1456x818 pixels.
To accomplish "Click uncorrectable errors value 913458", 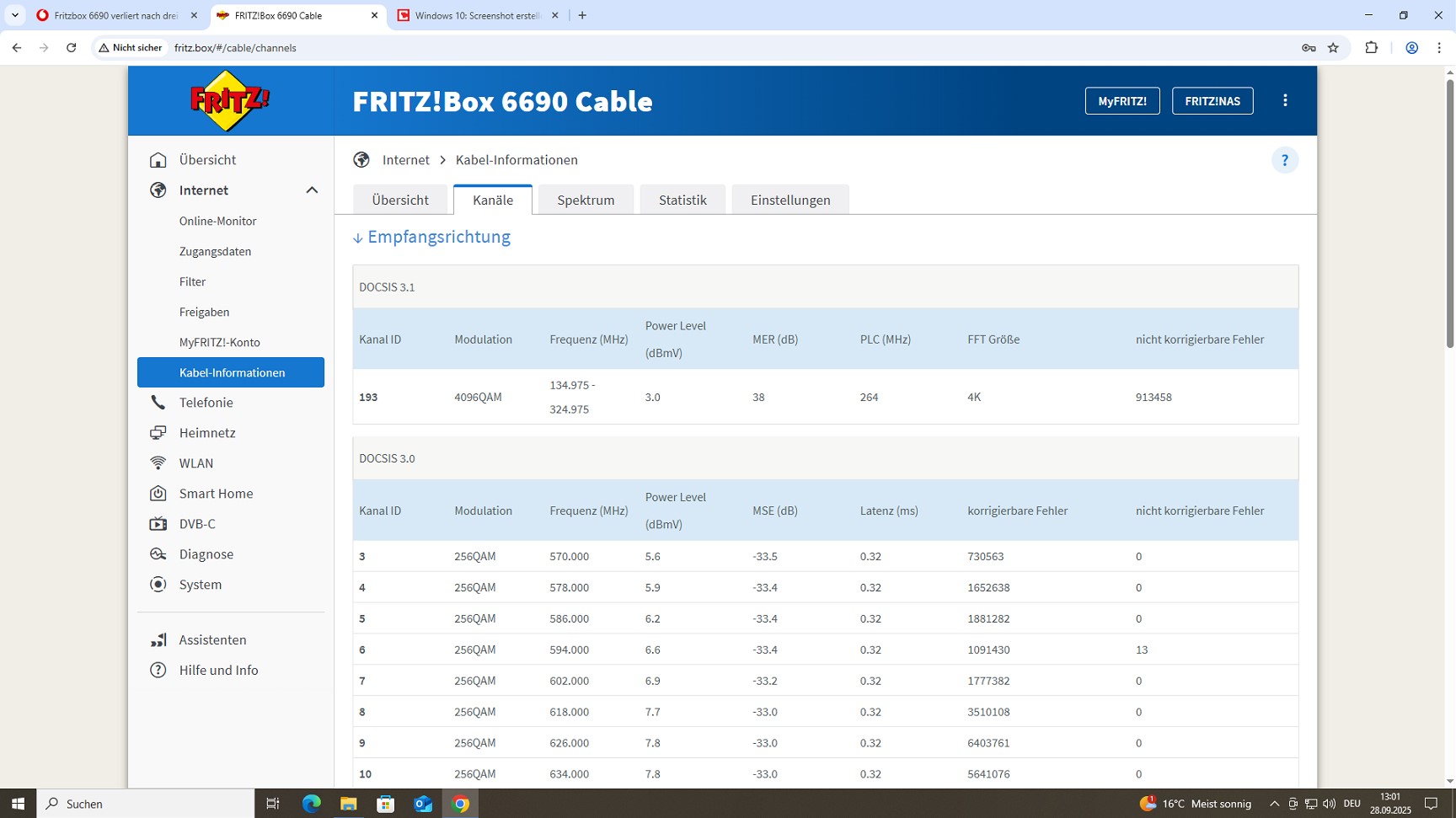I will click(1154, 397).
